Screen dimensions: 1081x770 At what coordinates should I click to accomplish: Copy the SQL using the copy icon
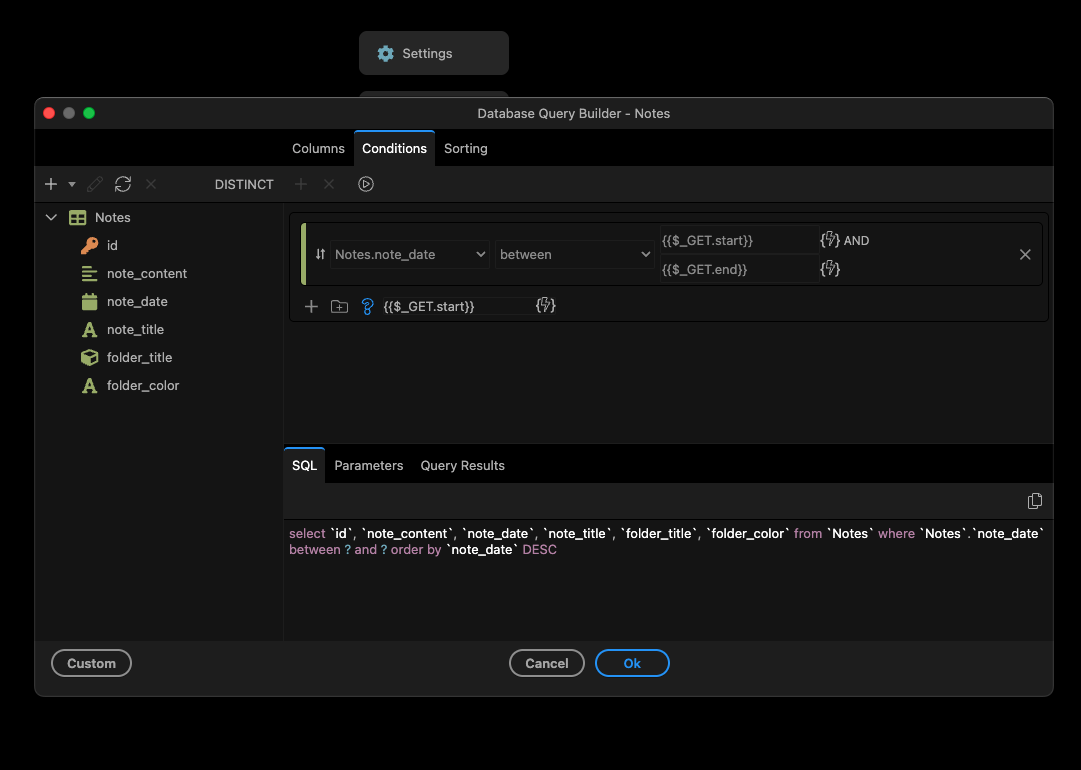coord(1035,501)
